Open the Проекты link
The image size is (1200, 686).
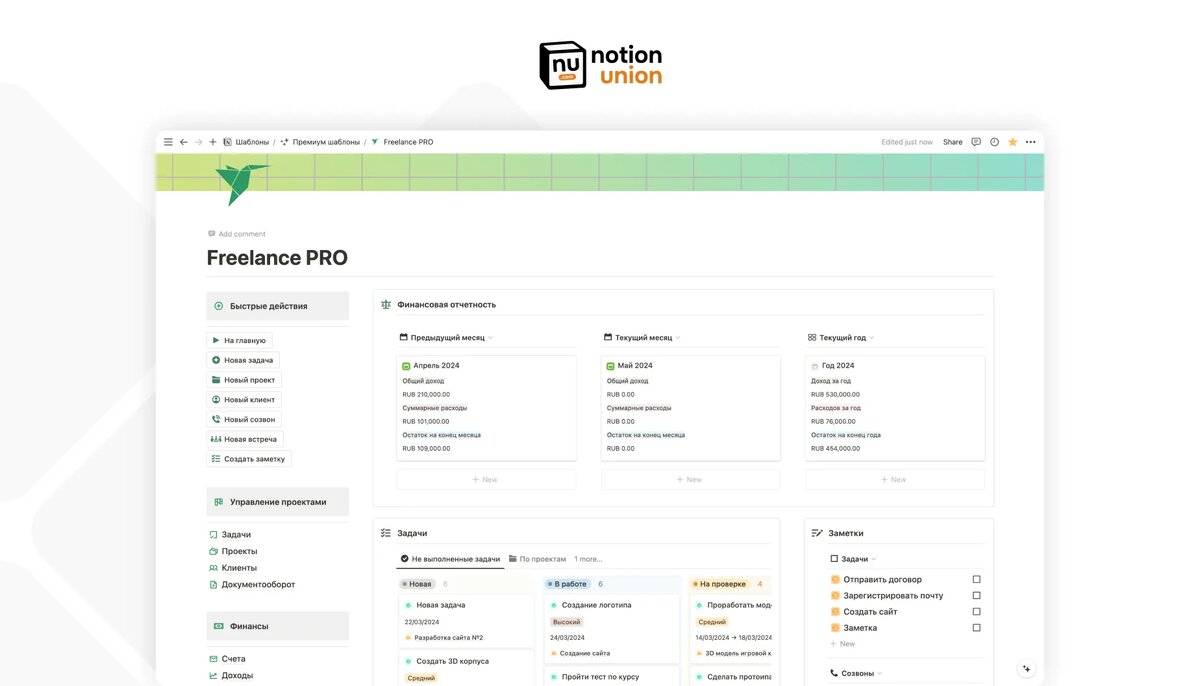233,551
